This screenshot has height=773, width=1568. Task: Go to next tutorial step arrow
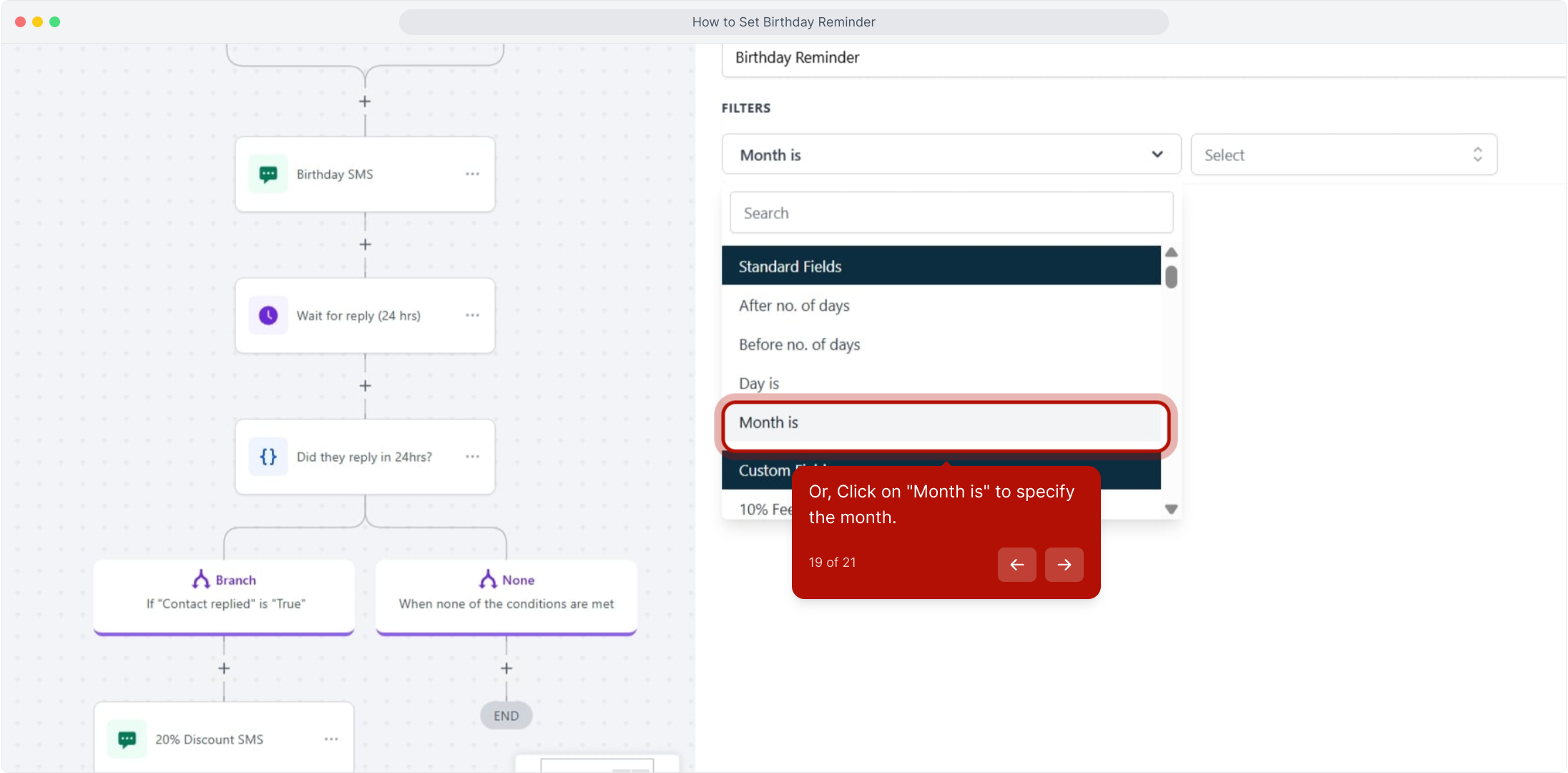[x=1064, y=565]
